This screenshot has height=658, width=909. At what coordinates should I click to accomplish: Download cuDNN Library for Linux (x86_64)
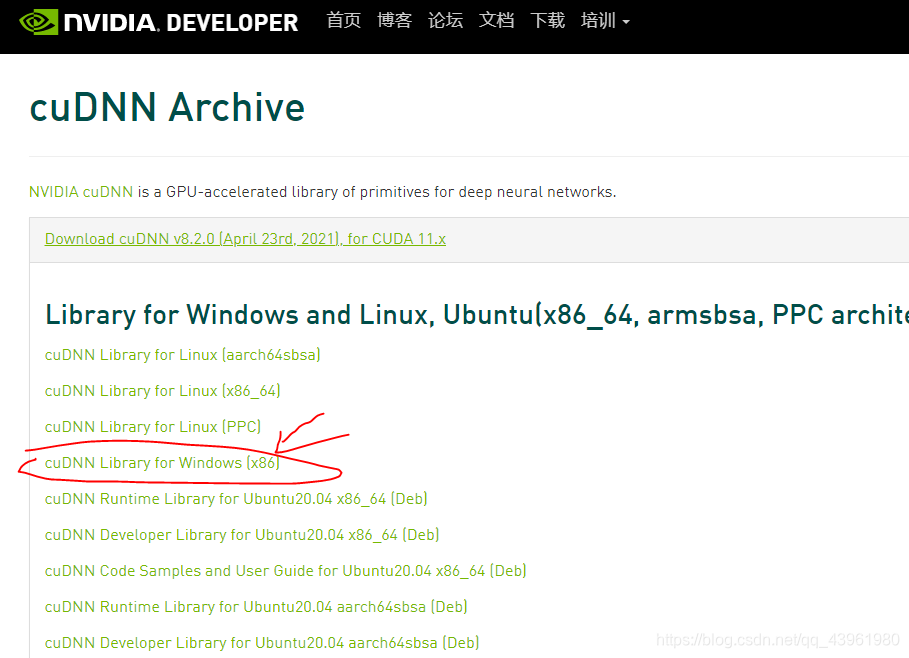click(162, 391)
